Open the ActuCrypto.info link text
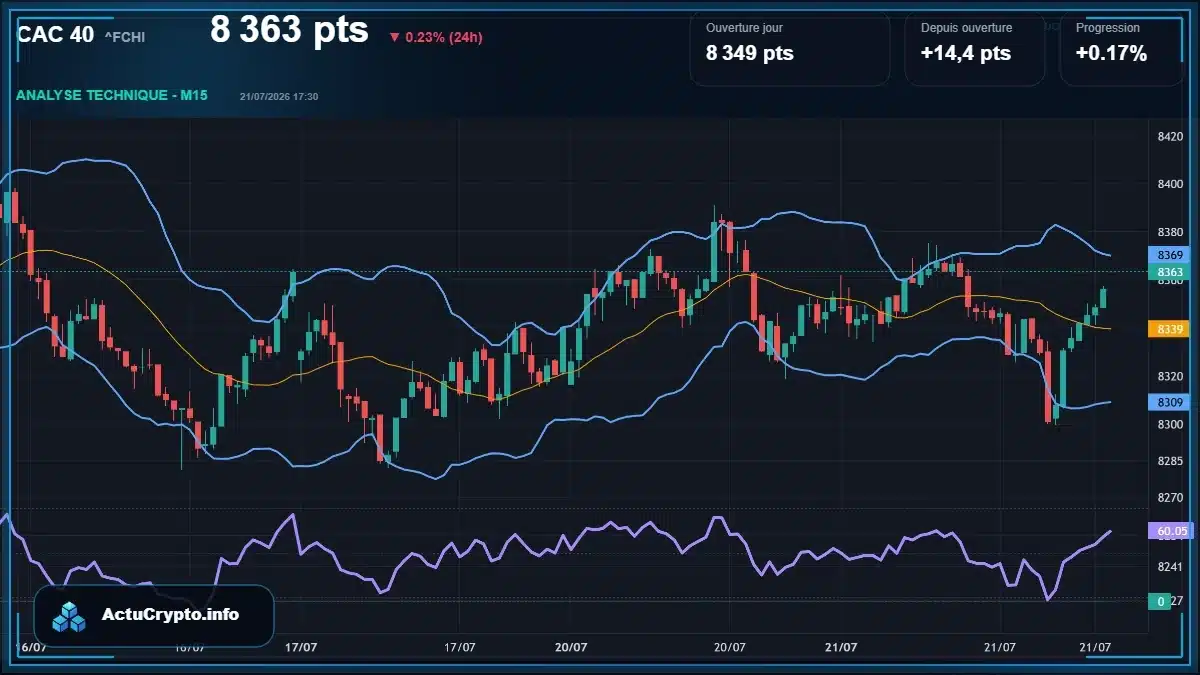 (171, 615)
